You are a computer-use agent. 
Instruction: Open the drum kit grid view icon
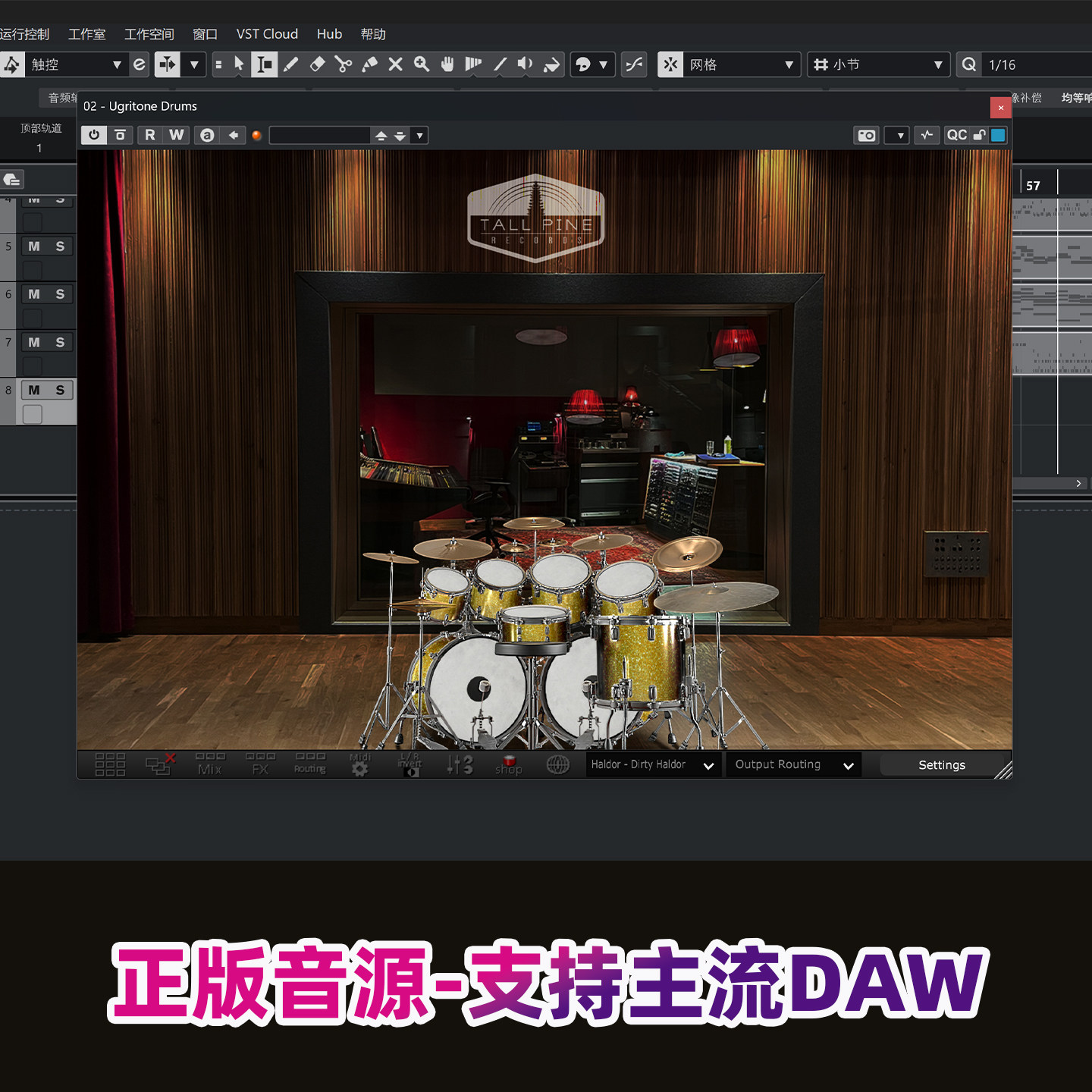tap(110, 764)
